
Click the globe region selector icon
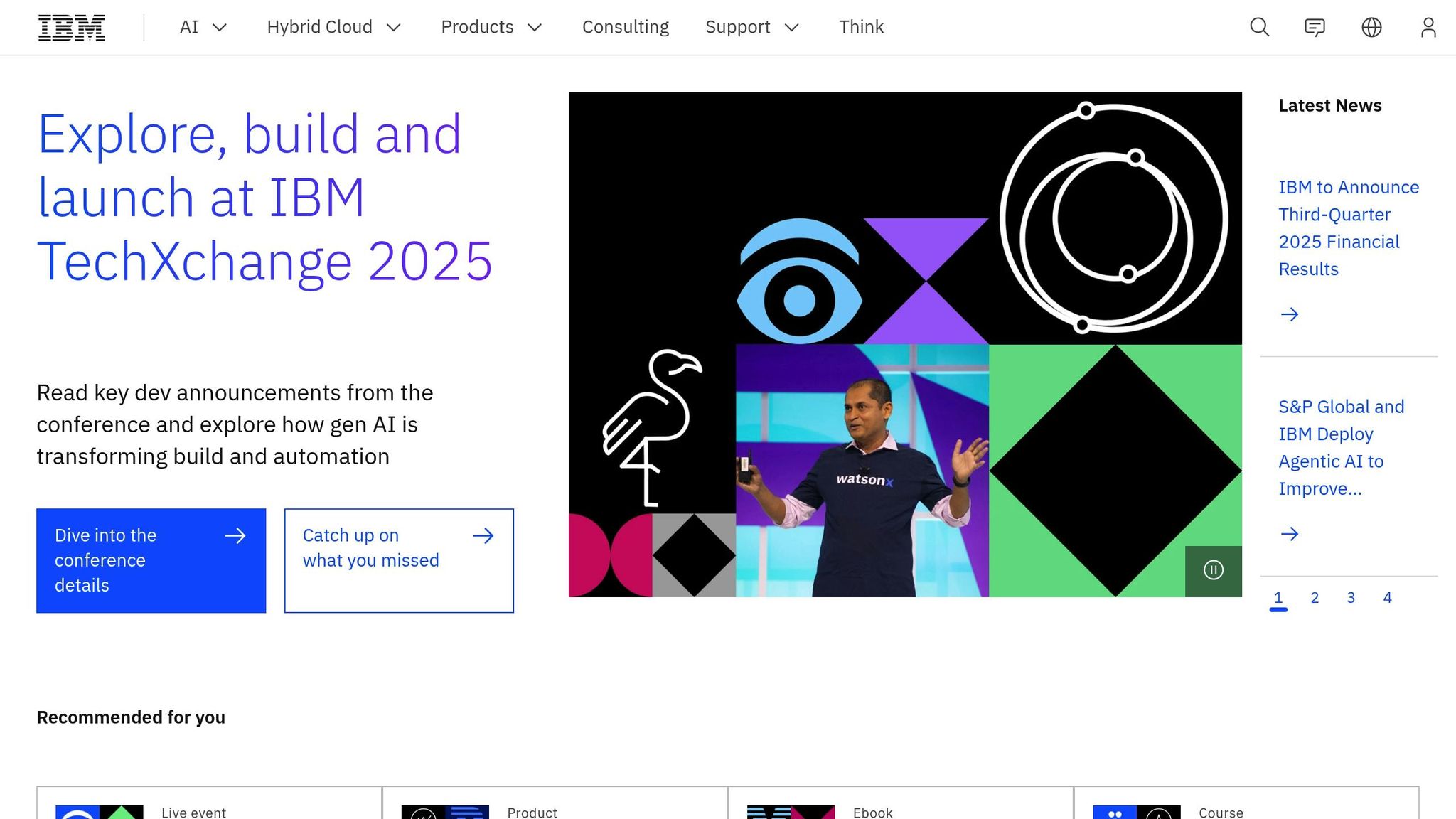pos(1371,27)
